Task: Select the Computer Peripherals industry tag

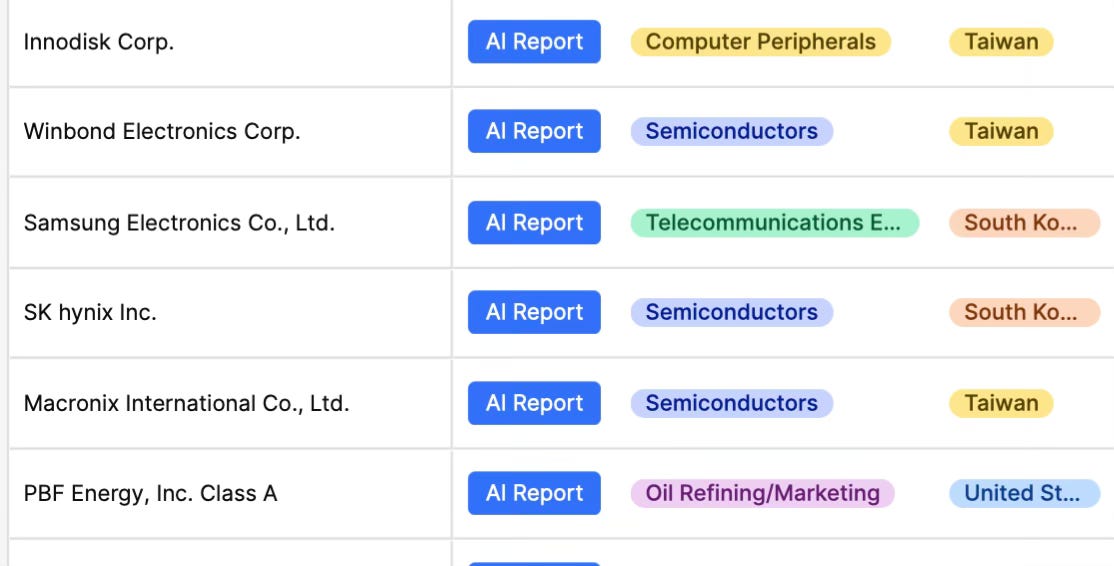Action: [x=760, y=42]
